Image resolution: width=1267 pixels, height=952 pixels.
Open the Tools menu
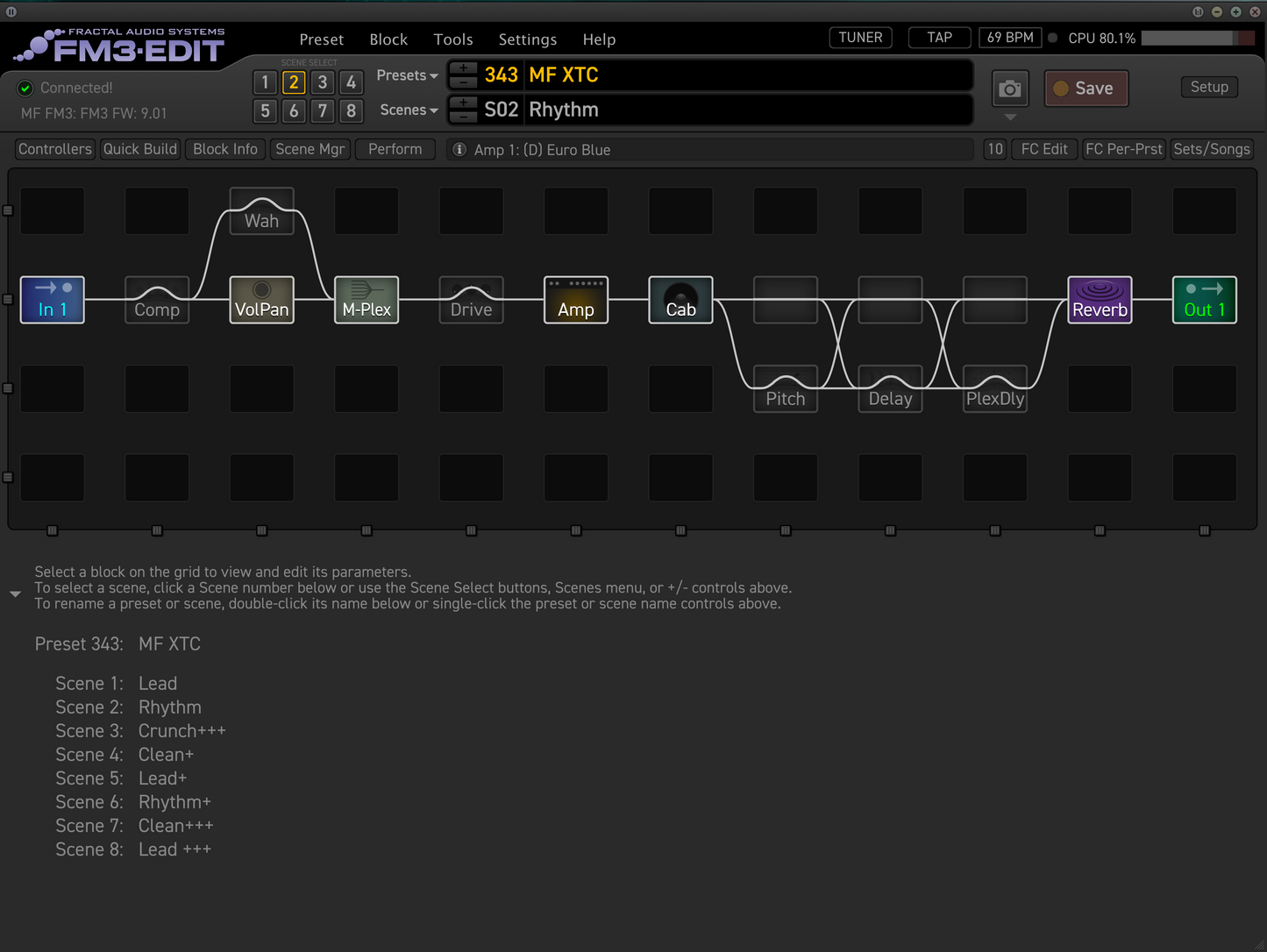coord(453,39)
